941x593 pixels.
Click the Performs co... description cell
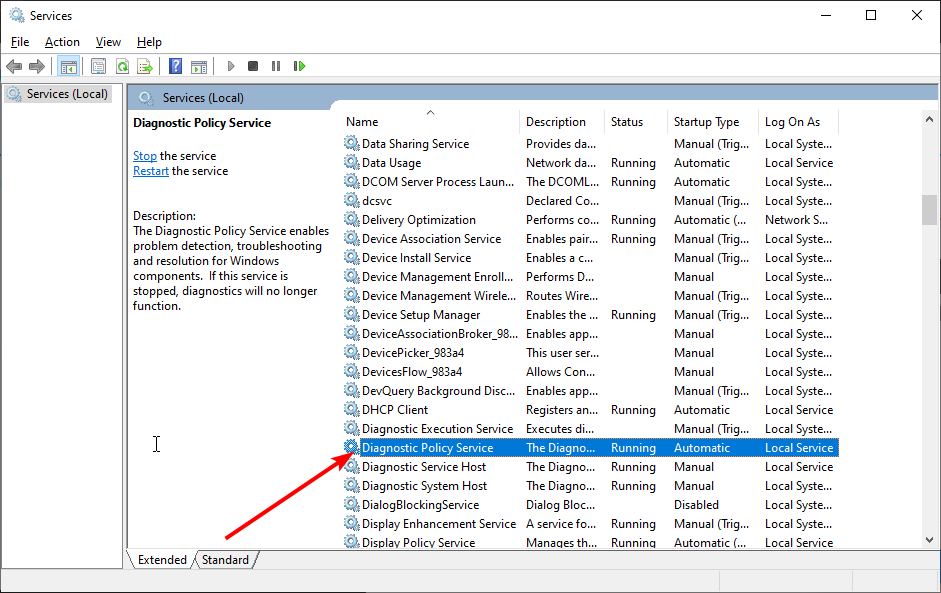562,220
